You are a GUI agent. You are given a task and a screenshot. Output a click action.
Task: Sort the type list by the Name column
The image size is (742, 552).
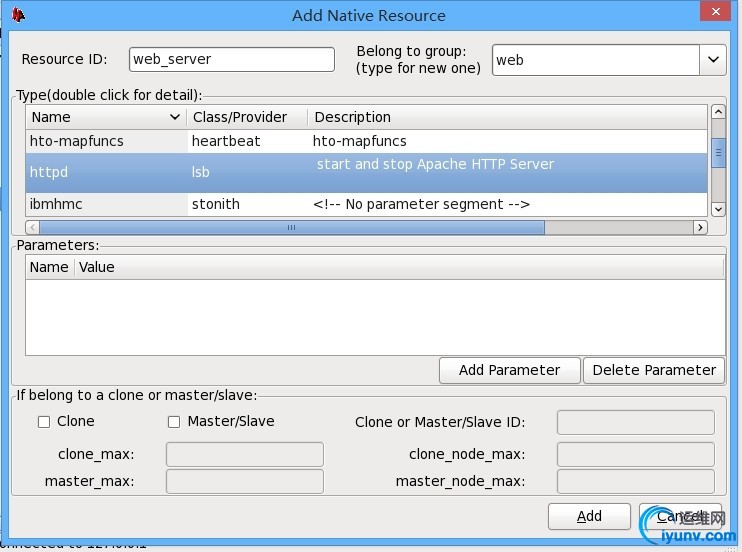coord(105,117)
